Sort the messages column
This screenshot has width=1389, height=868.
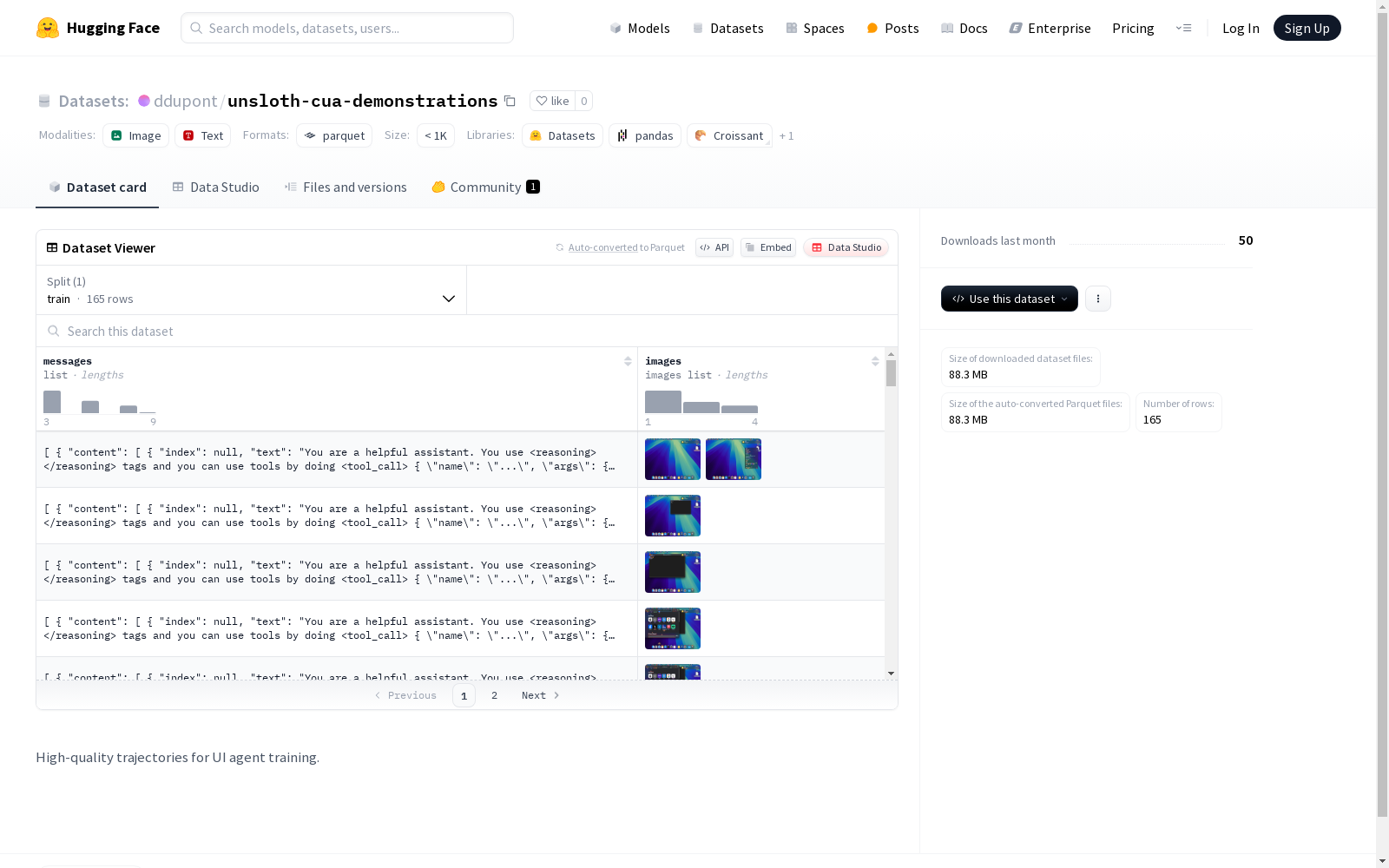(628, 361)
